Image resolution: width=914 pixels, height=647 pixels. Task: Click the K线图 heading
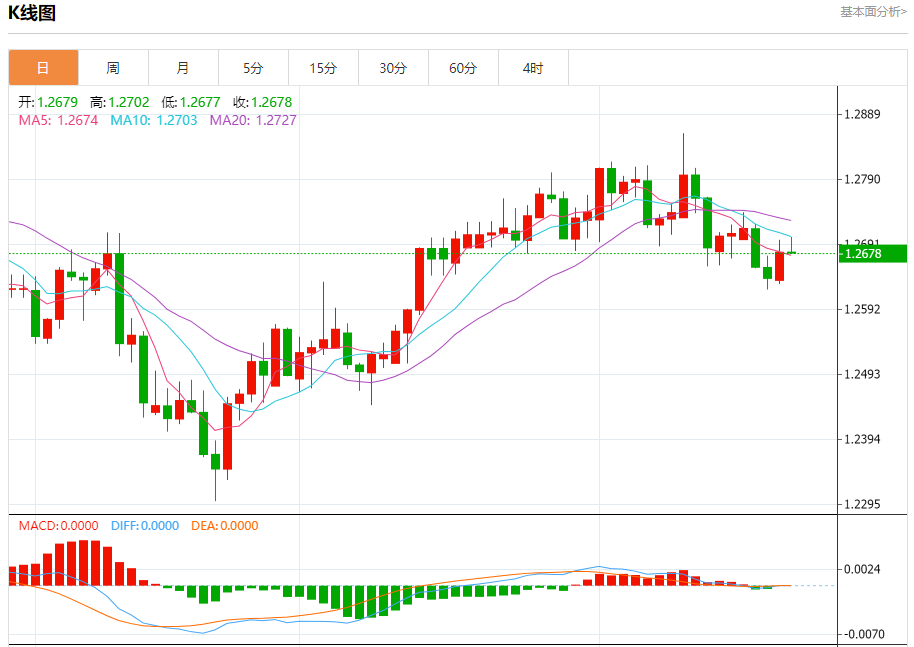[32, 13]
